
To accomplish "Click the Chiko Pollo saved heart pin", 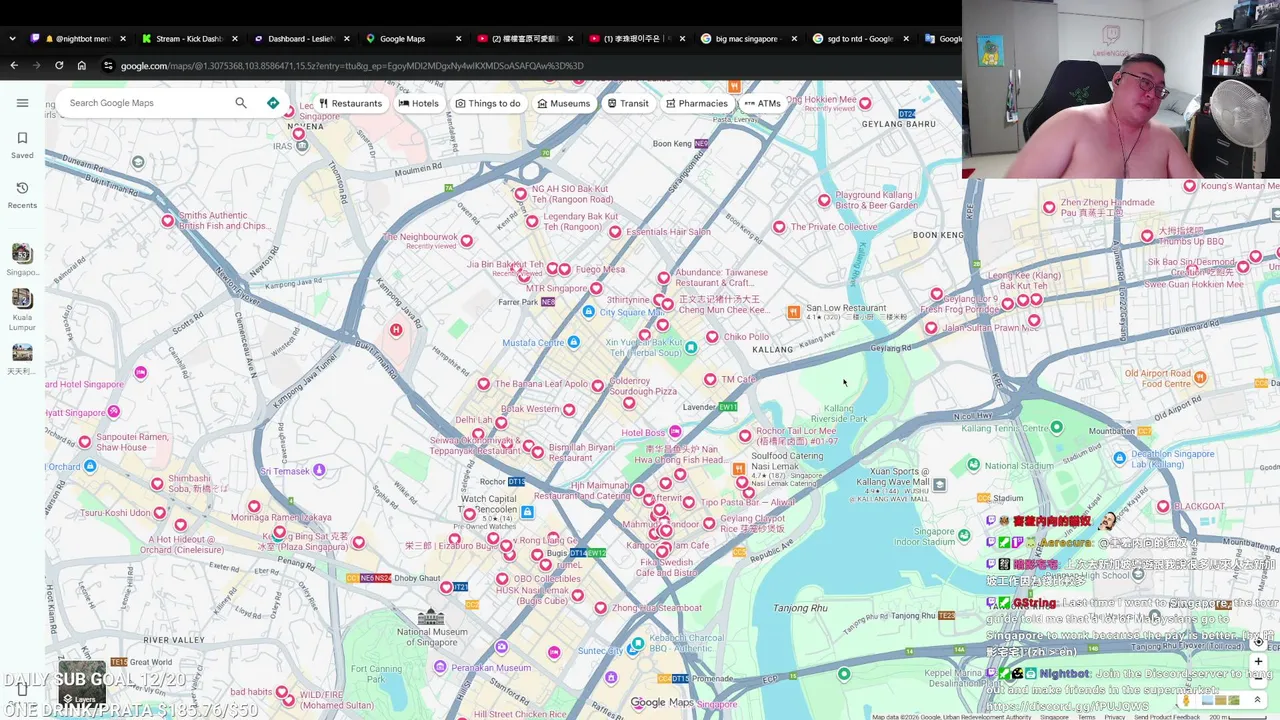I will coord(712,336).
